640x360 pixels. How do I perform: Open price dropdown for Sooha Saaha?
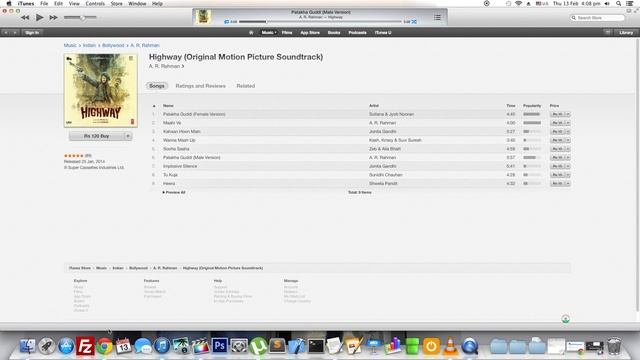coord(568,149)
